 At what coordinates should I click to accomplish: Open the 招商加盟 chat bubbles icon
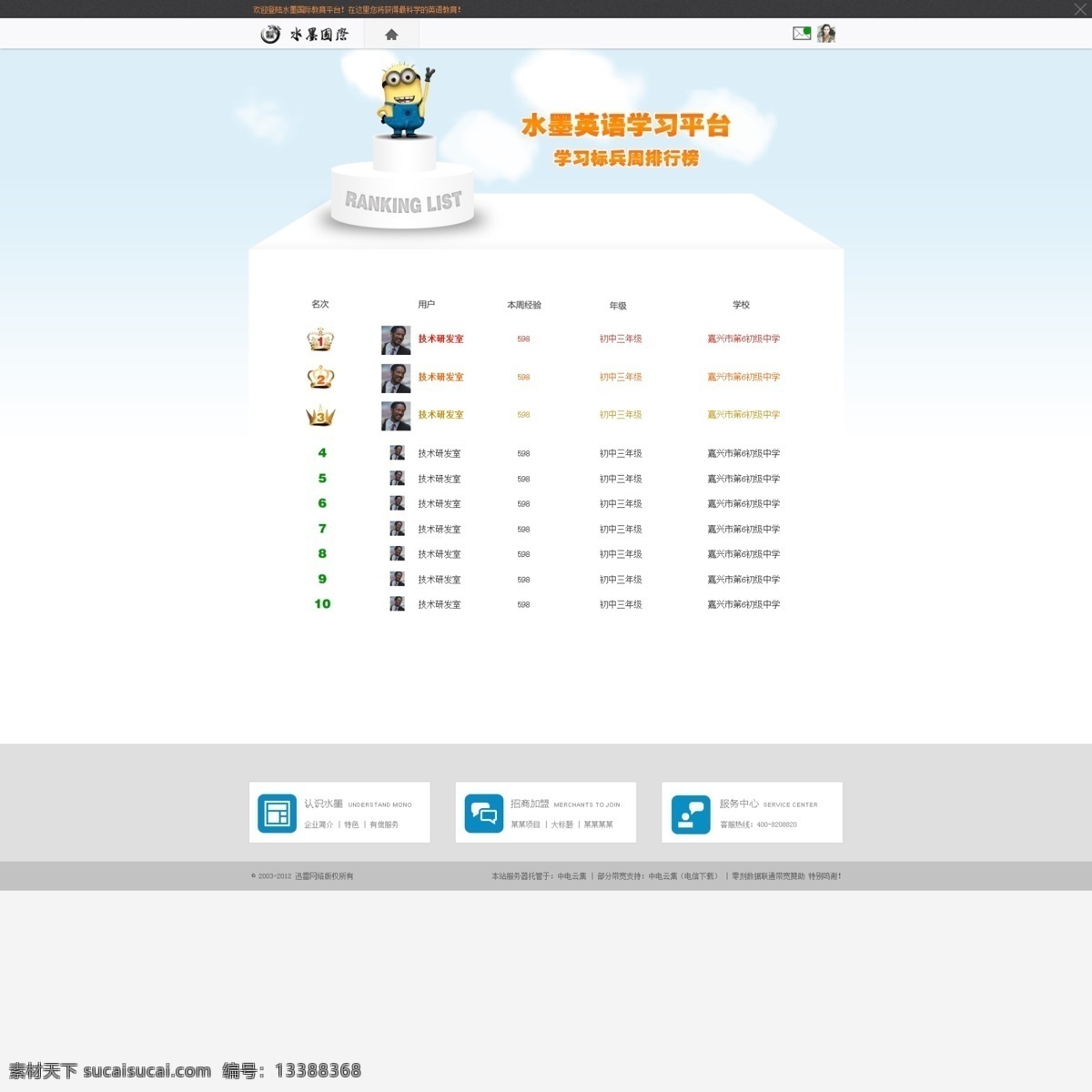click(484, 813)
